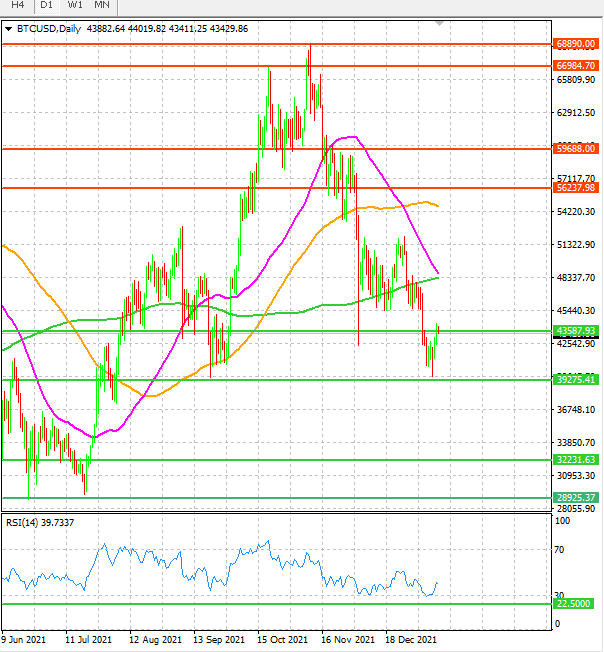604x652 pixels.
Task: Click the 56237.98 resistance level label
Action: pos(576,188)
